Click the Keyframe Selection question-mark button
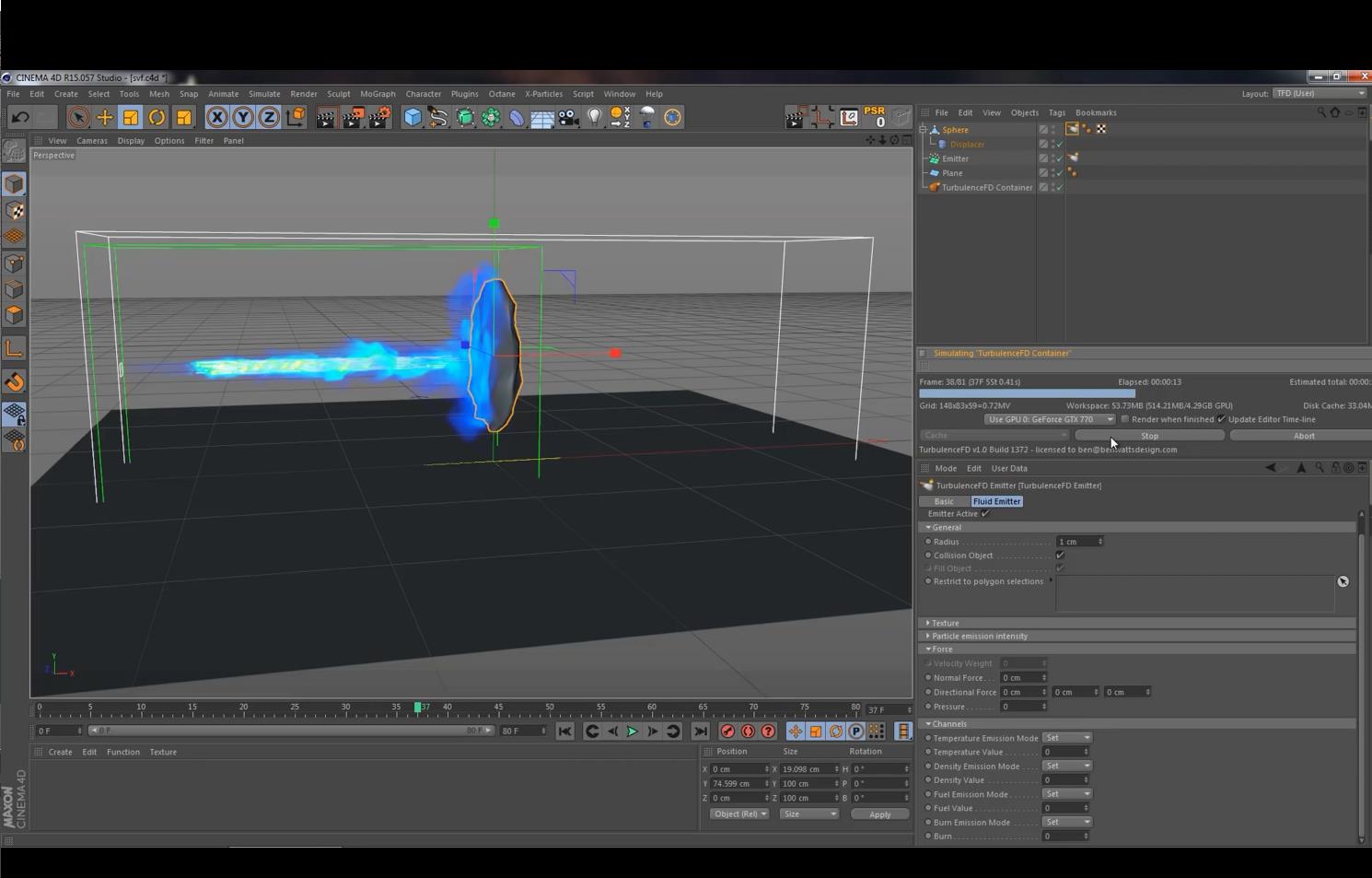Image resolution: width=1372 pixels, height=878 pixels. [x=768, y=732]
